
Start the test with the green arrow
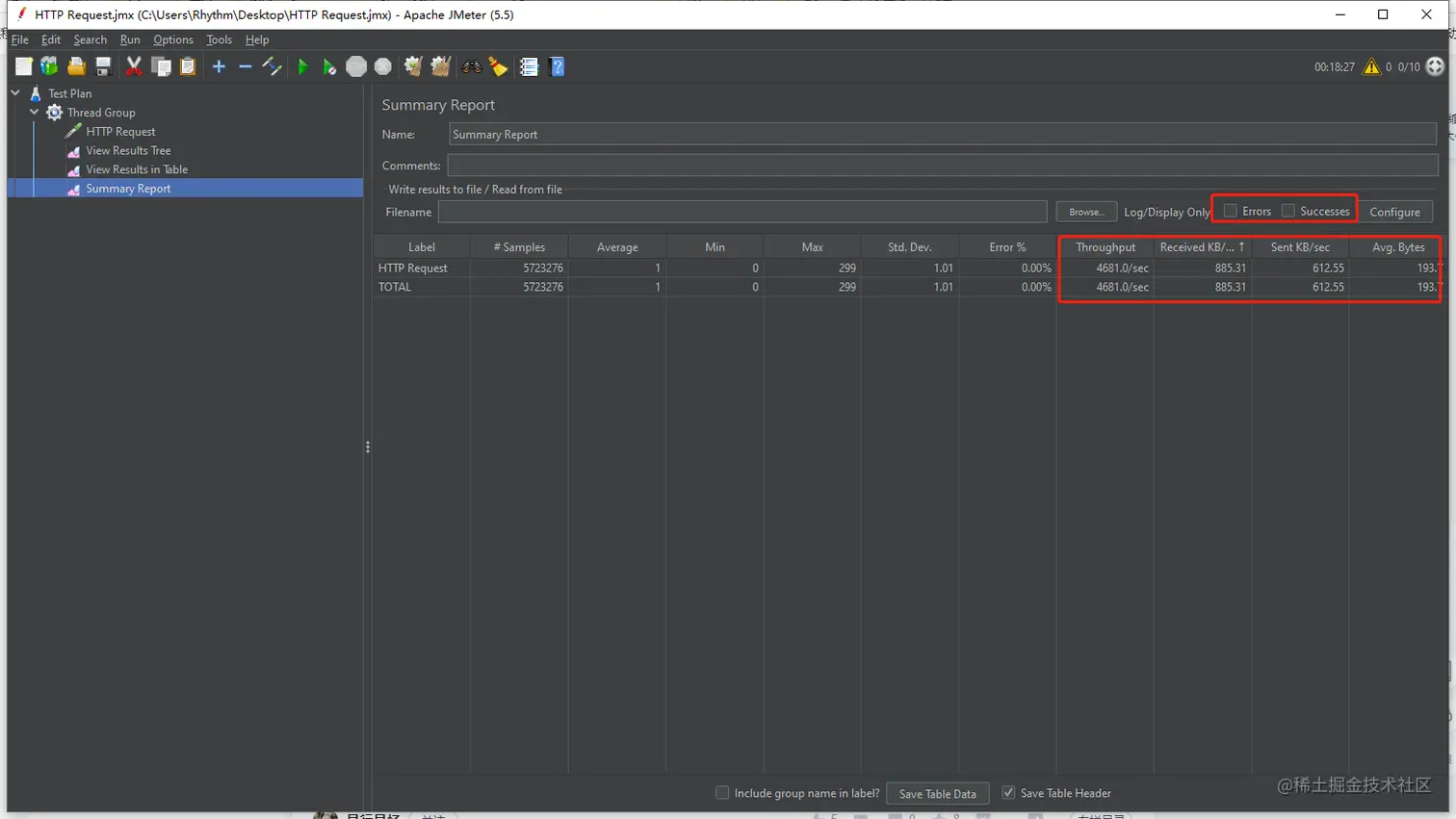(x=302, y=66)
